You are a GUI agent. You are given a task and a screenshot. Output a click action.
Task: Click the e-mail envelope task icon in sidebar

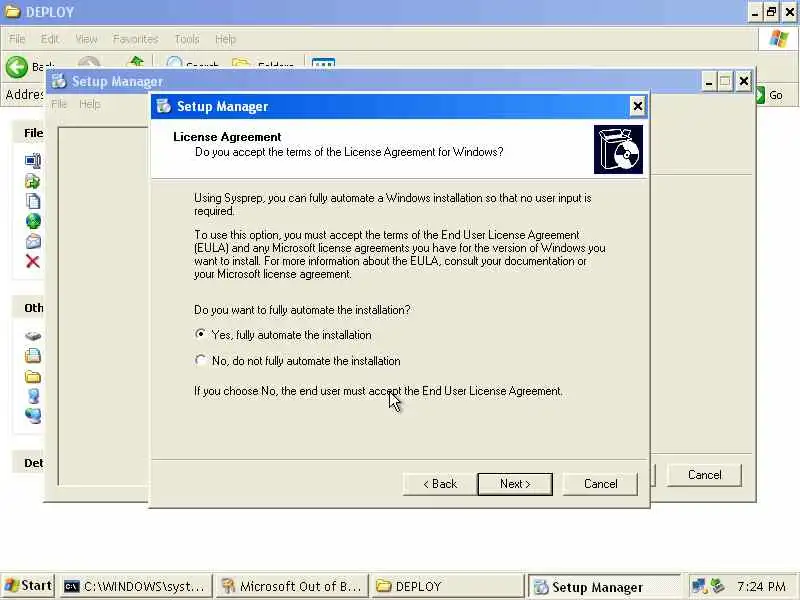pyautogui.click(x=33, y=241)
